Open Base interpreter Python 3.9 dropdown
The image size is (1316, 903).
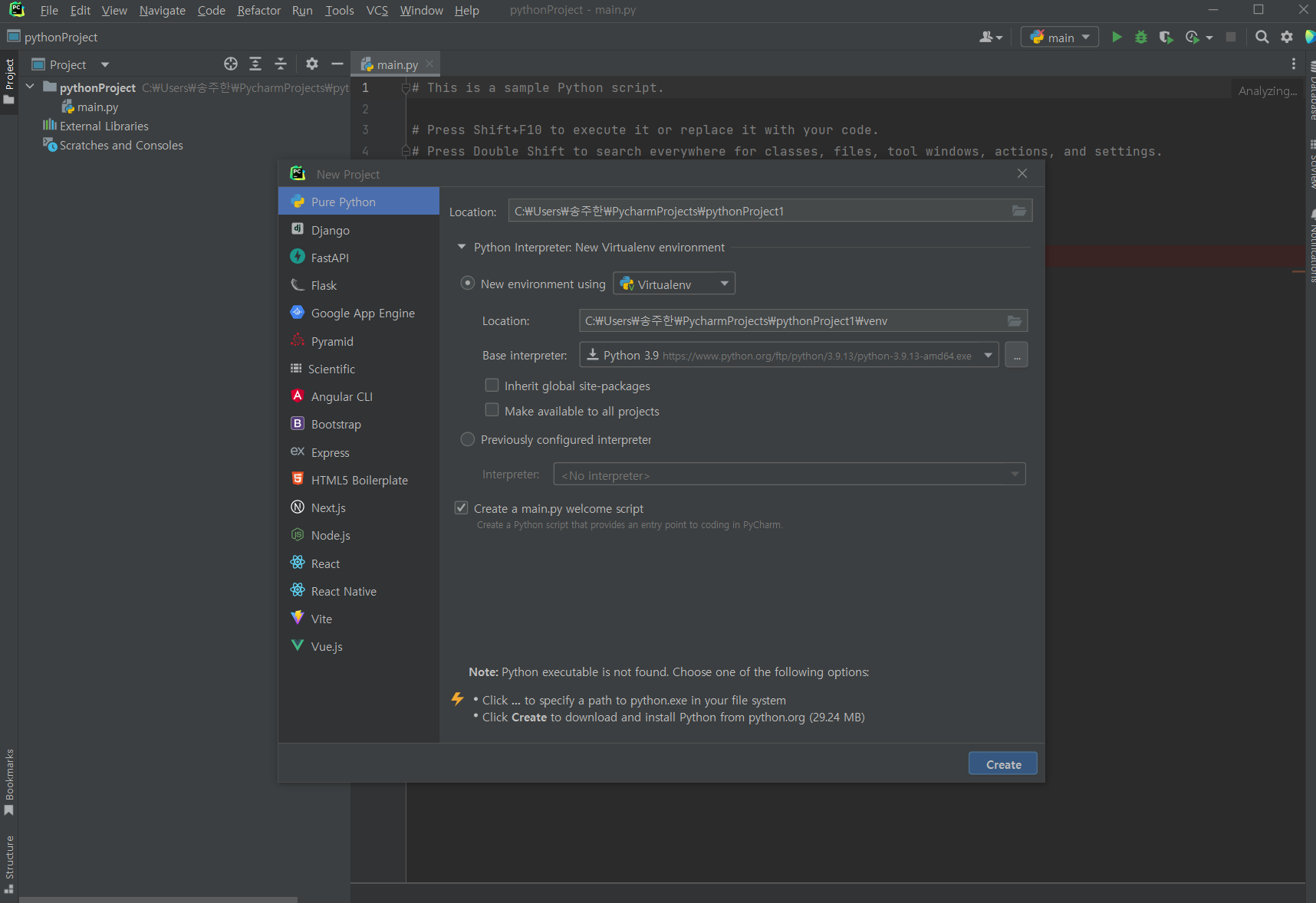pos(789,355)
